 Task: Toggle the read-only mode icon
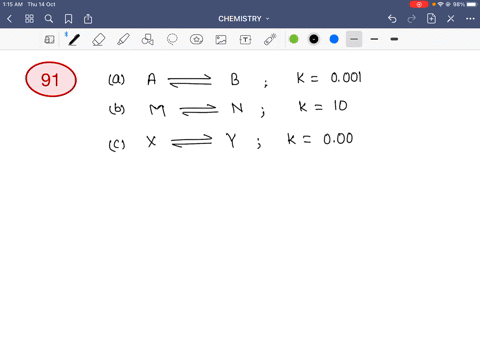[x=49, y=40]
